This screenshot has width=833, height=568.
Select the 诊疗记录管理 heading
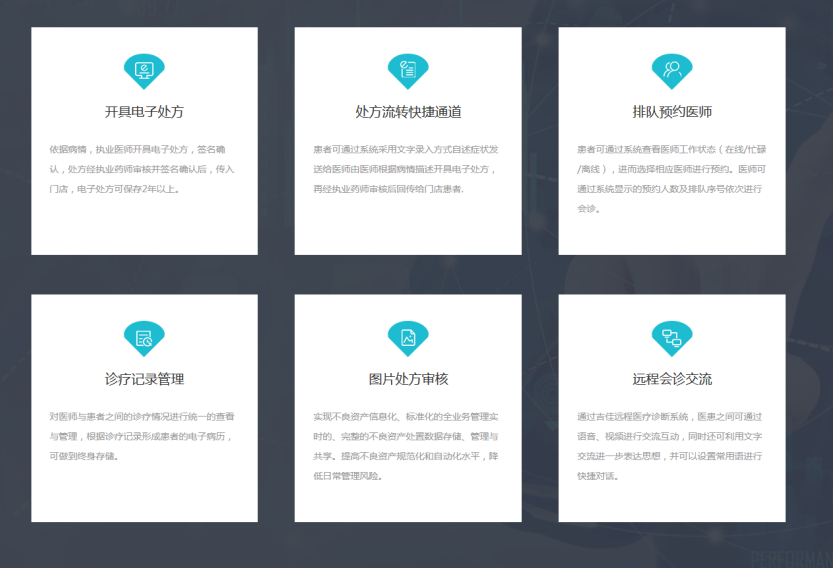tap(144, 379)
